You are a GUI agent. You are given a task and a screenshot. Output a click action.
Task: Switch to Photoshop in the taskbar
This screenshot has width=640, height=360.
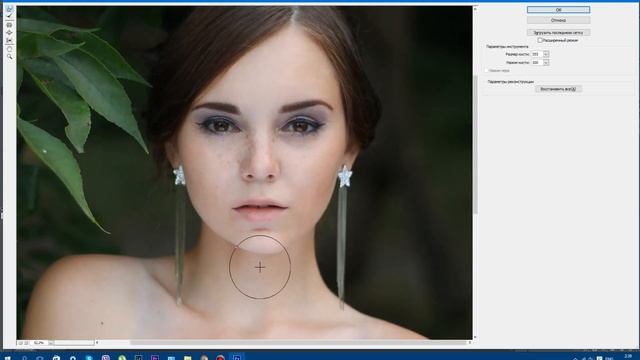click(x=236, y=358)
